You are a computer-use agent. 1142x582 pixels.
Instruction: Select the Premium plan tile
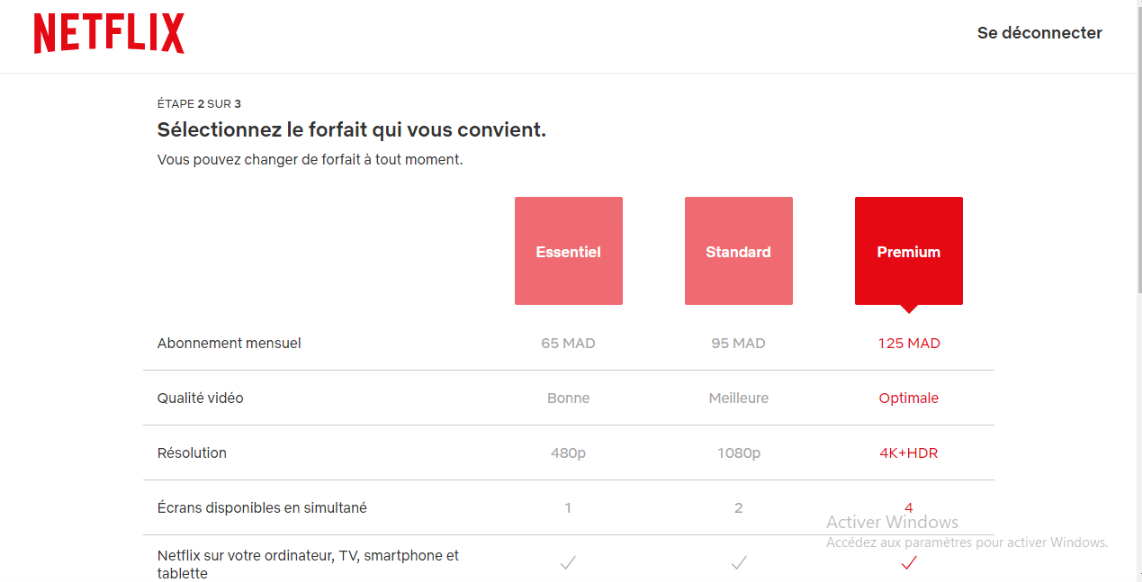pos(908,251)
